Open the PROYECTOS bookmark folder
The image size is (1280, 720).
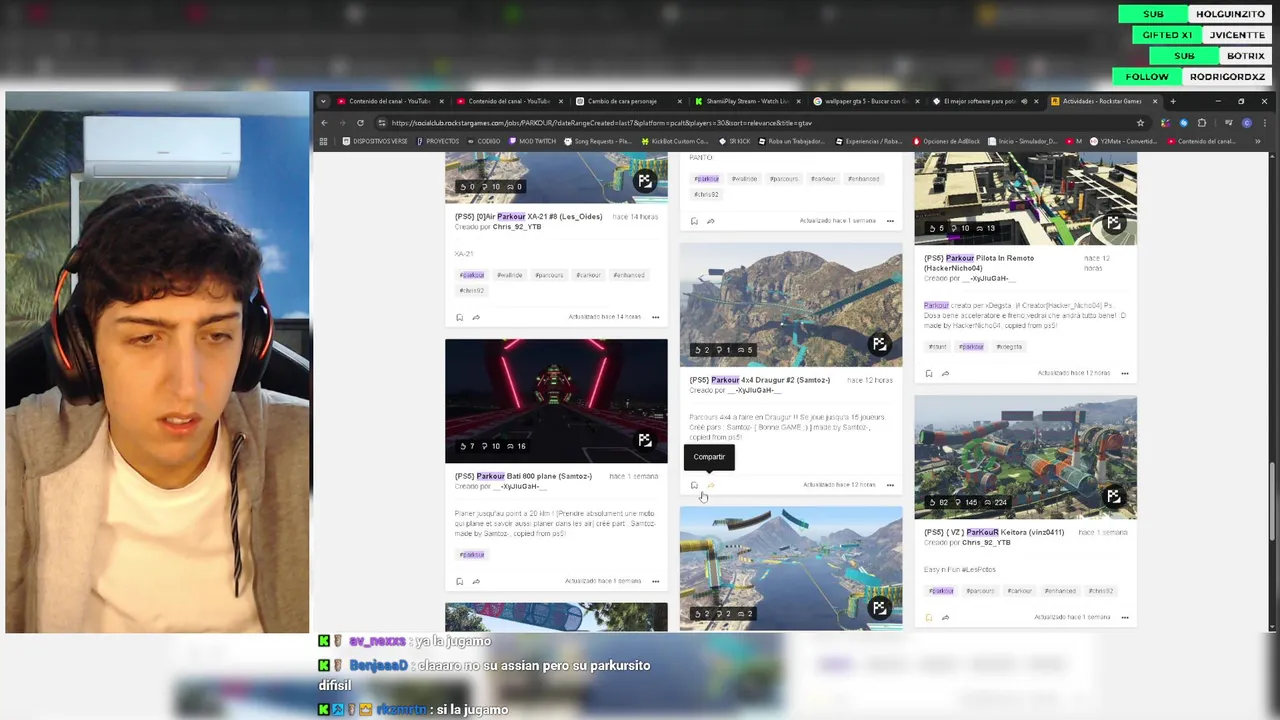coord(437,141)
